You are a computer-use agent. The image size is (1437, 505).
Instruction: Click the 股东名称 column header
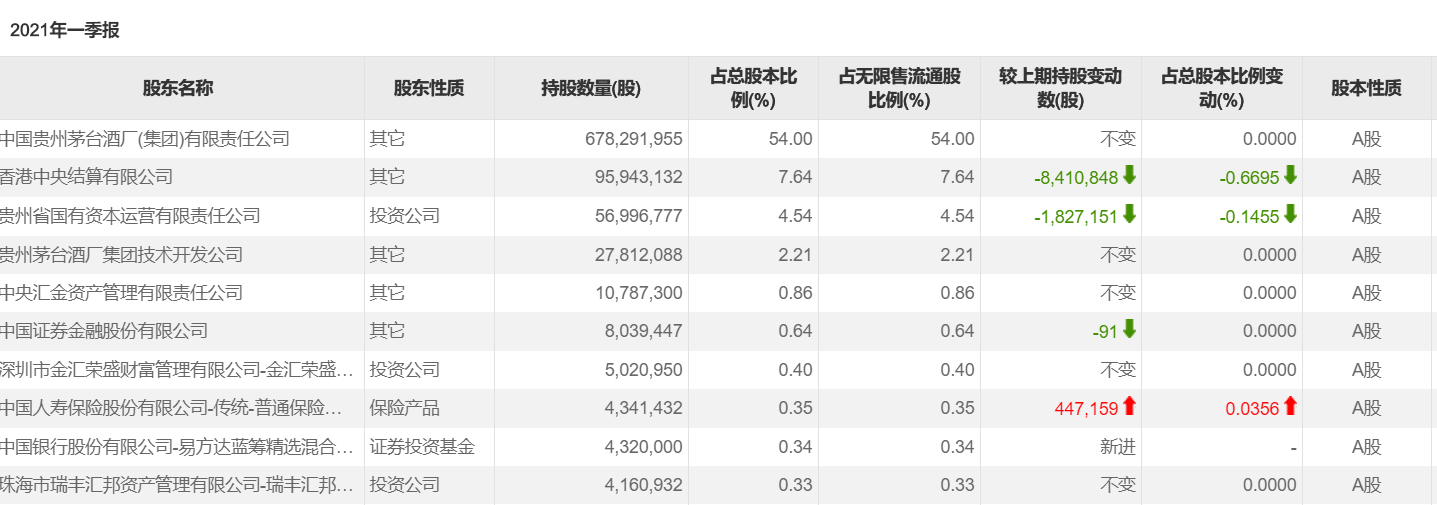tap(178, 88)
